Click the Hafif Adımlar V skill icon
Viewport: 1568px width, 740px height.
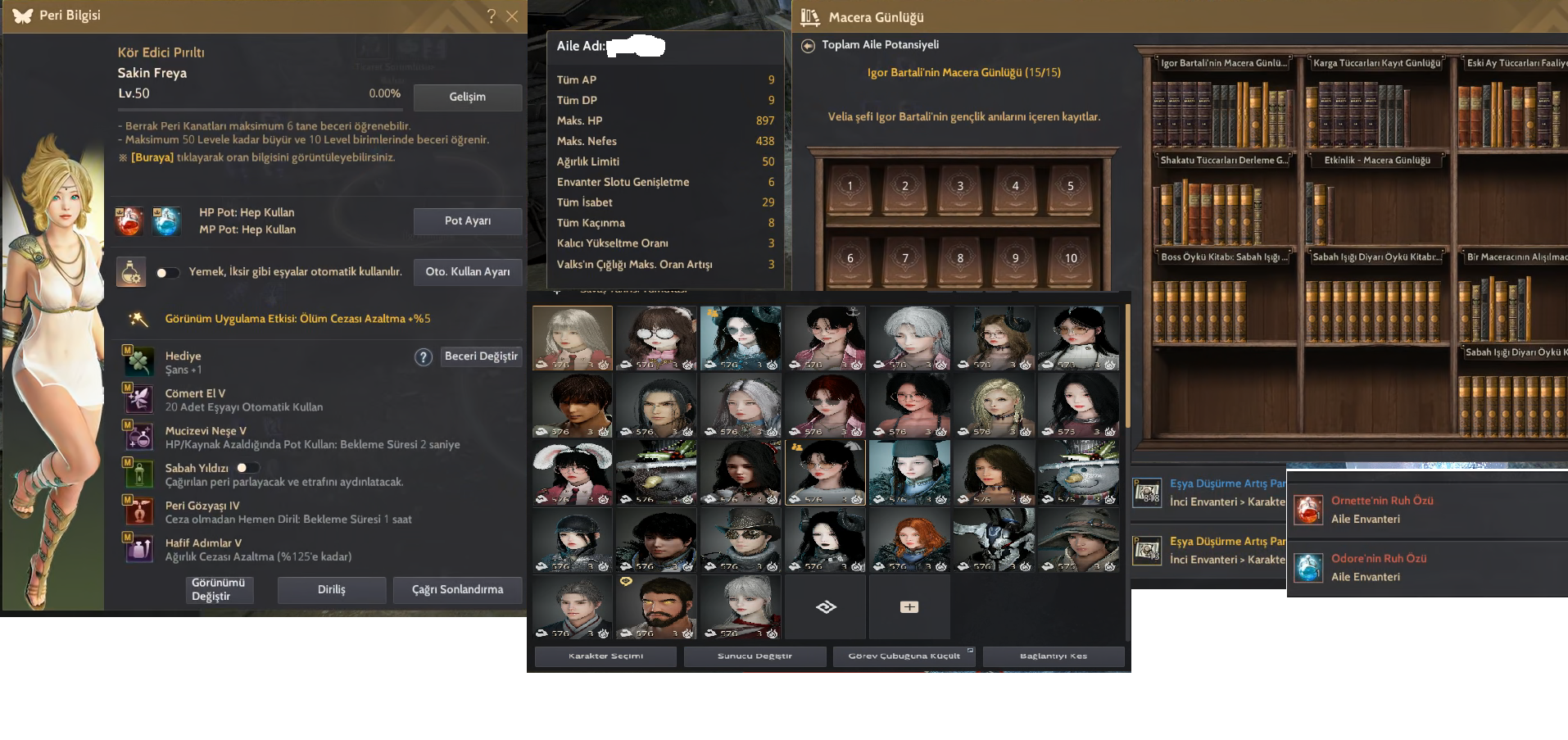pos(138,548)
